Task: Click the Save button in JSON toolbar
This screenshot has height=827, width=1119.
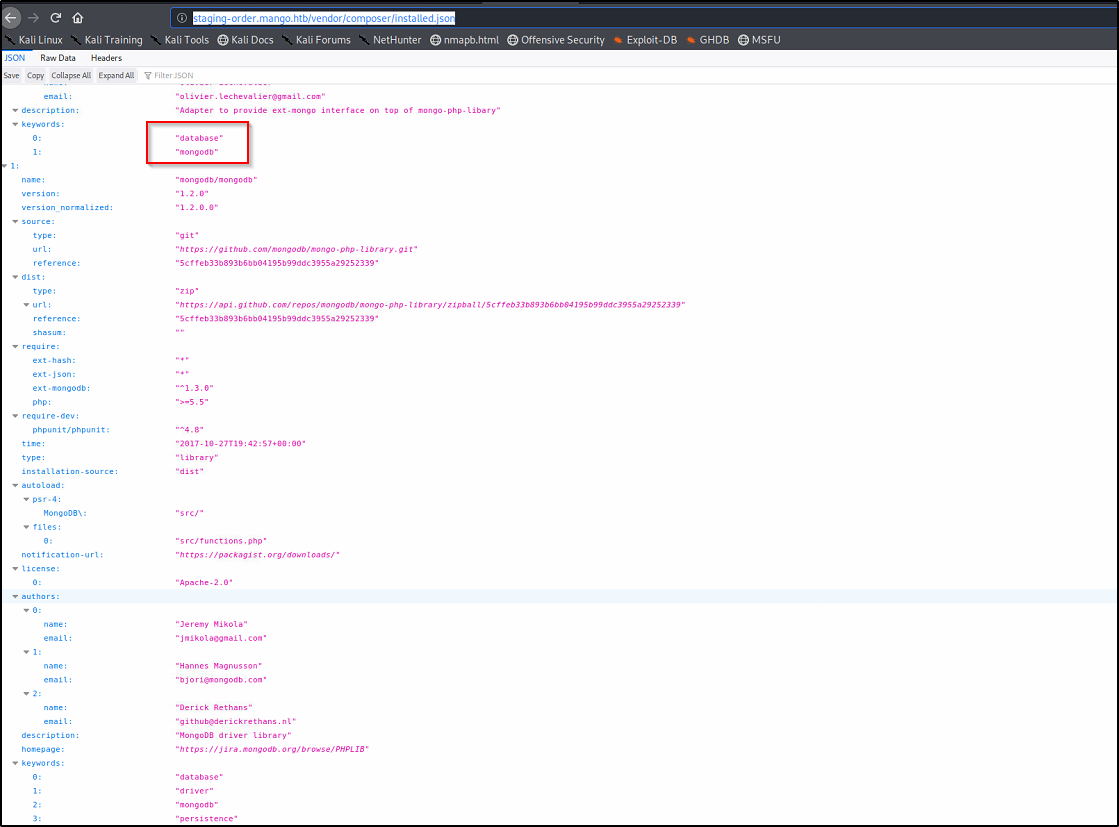Action: pyautogui.click(x=11, y=76)
